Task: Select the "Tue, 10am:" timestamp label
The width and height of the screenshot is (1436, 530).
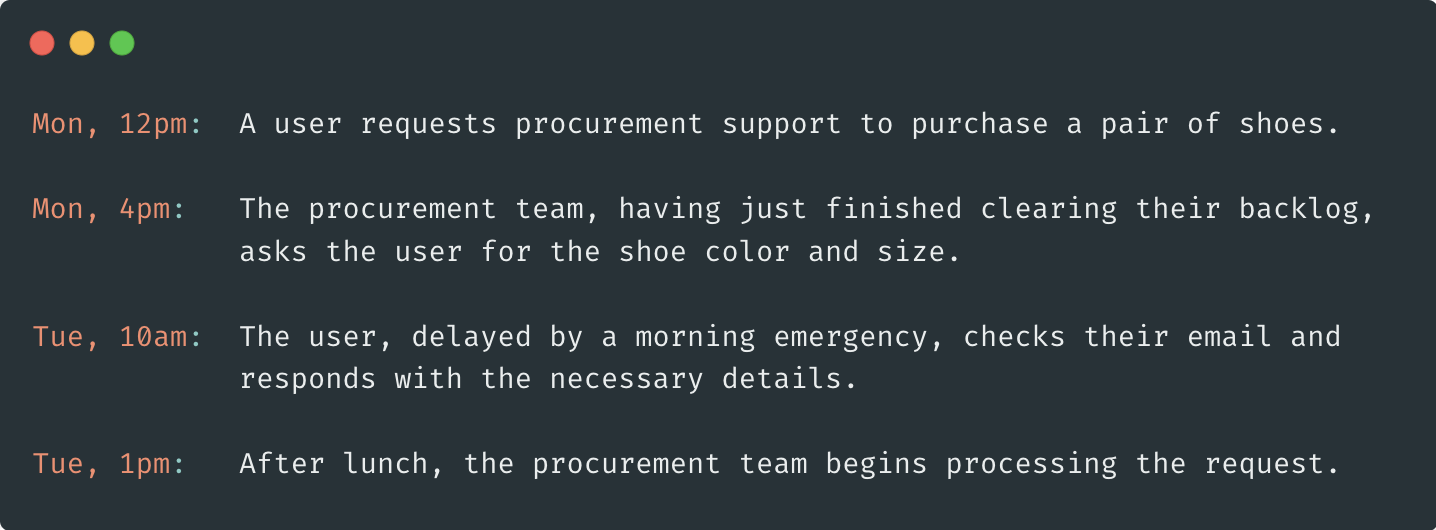Action: [x=117, y=337]
